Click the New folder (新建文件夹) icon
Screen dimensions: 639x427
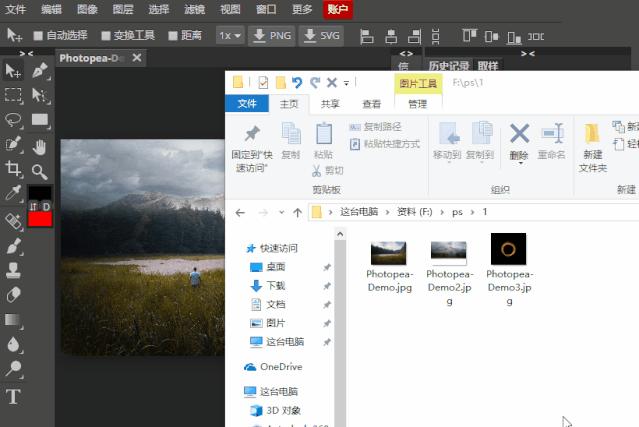592,134
